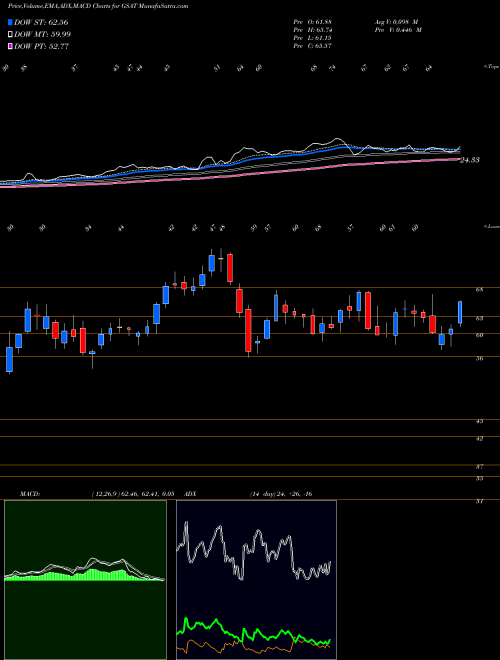The width and height of the screenshot is (500, 660).
Task: Click the '<Tops' axis label
Action: tap(491, 67)
